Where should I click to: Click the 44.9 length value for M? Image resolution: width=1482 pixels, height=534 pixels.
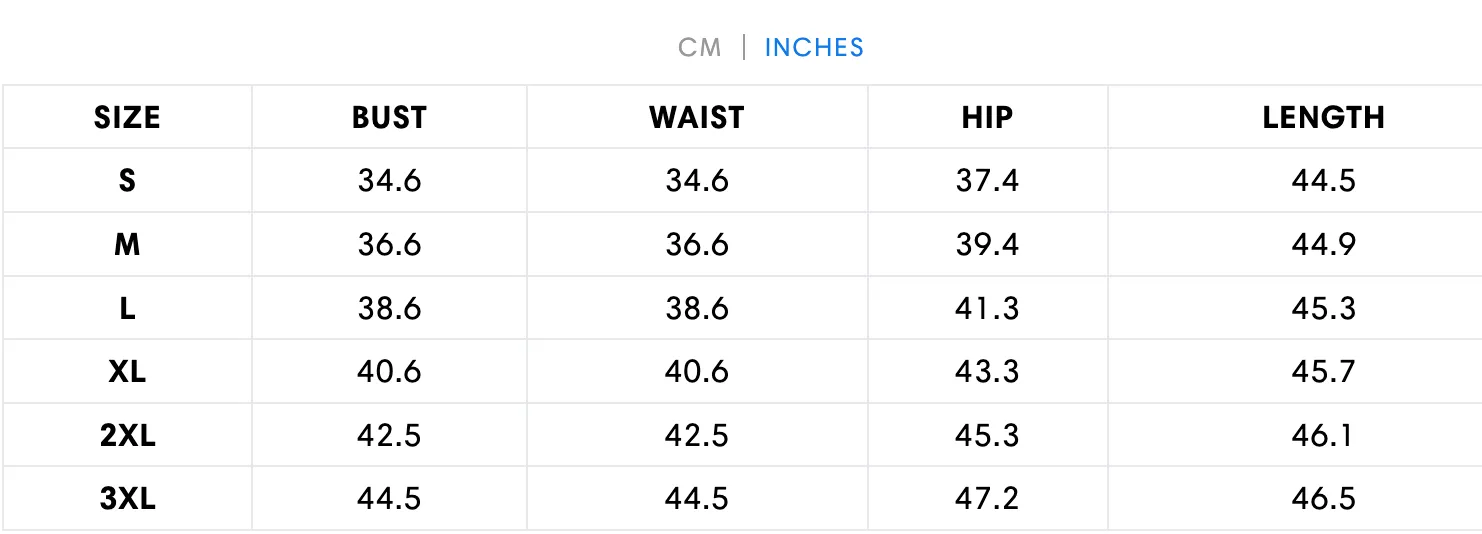point(1323,244)
